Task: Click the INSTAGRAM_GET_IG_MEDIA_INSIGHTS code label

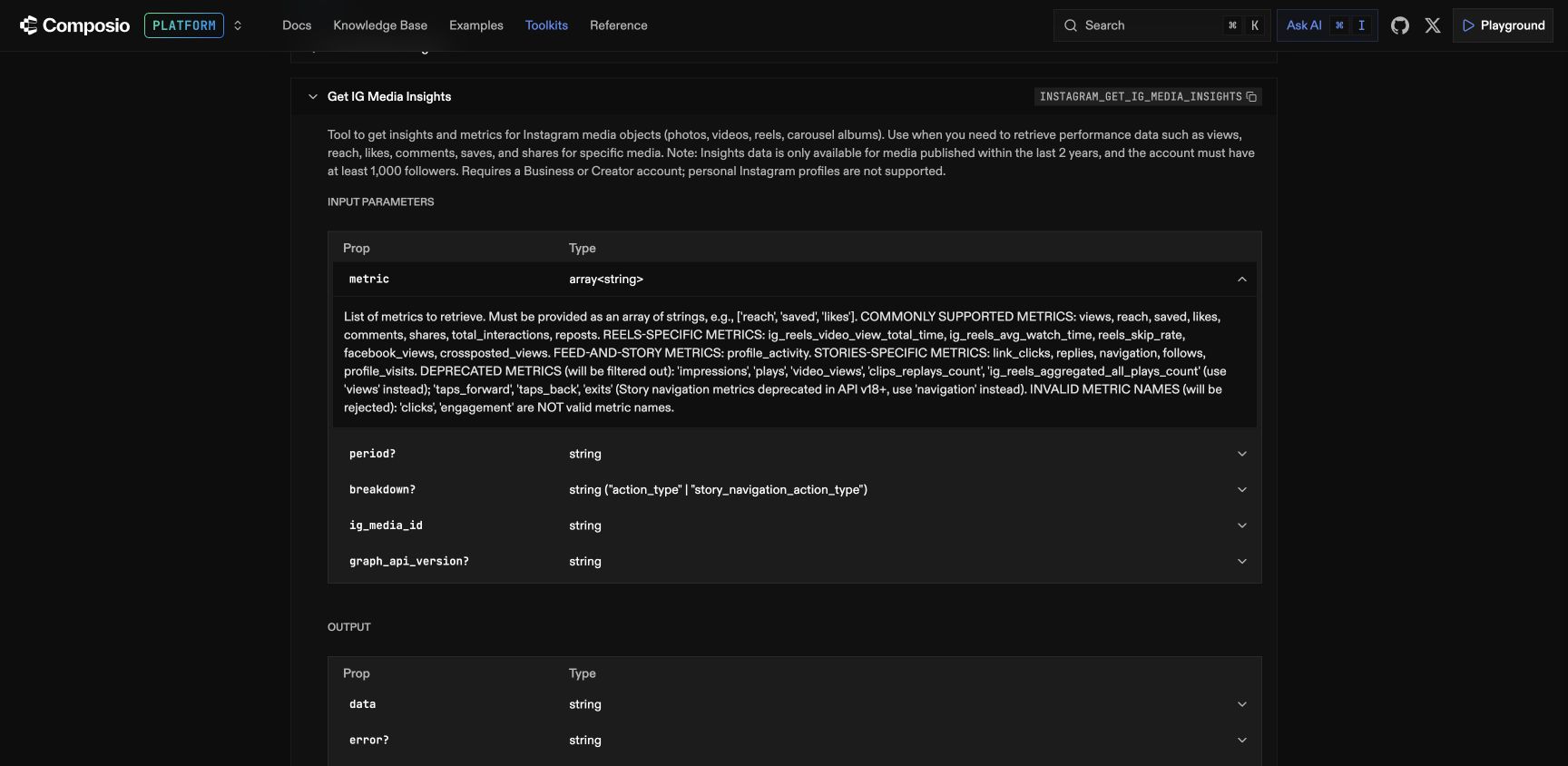Action: [x=1141, y=97]
